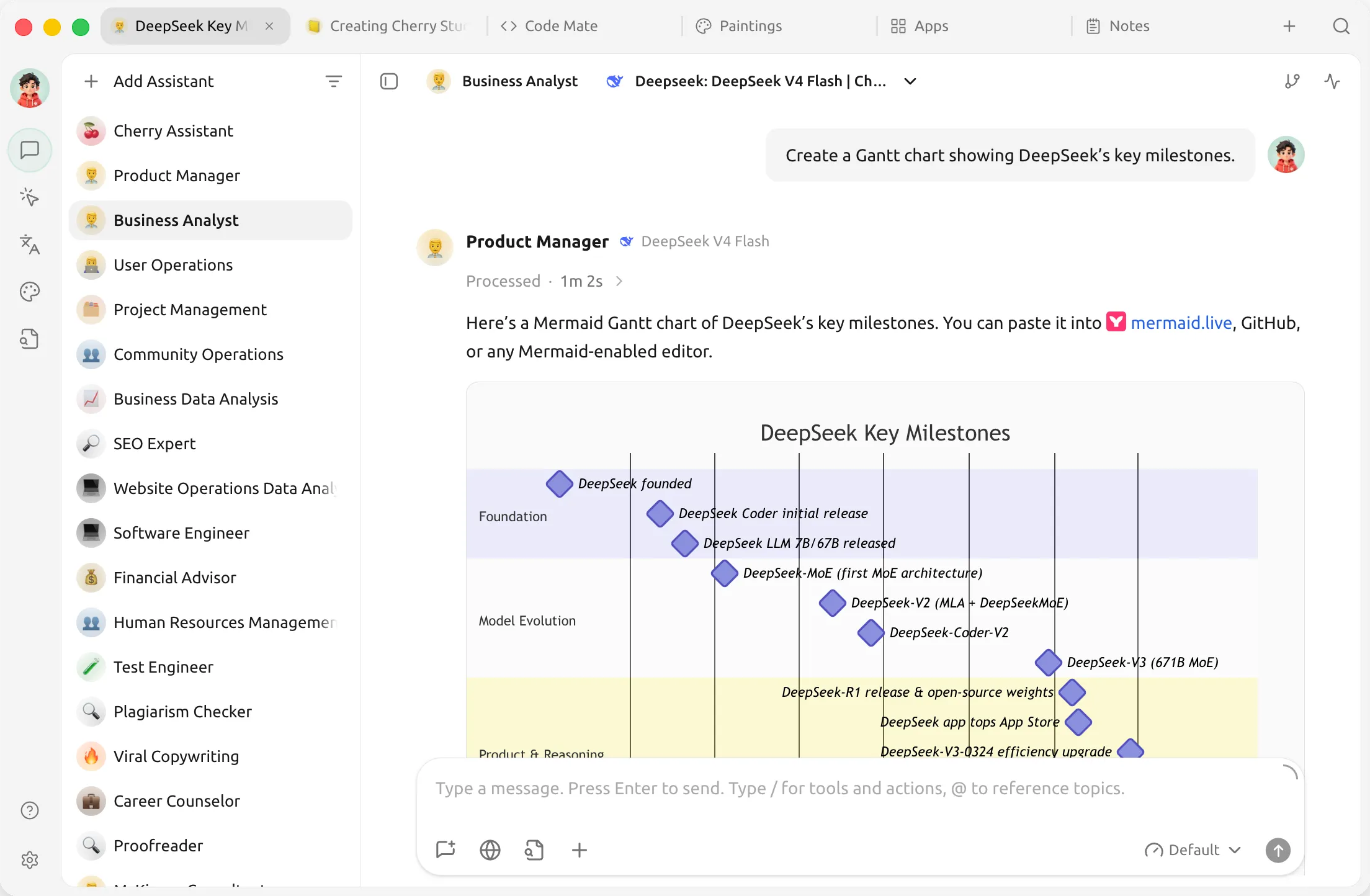The height and width of the screenshot is (896, 1370).
Task: Open the knowledge base file-search sidebar icon
Action: pos(30,339)
